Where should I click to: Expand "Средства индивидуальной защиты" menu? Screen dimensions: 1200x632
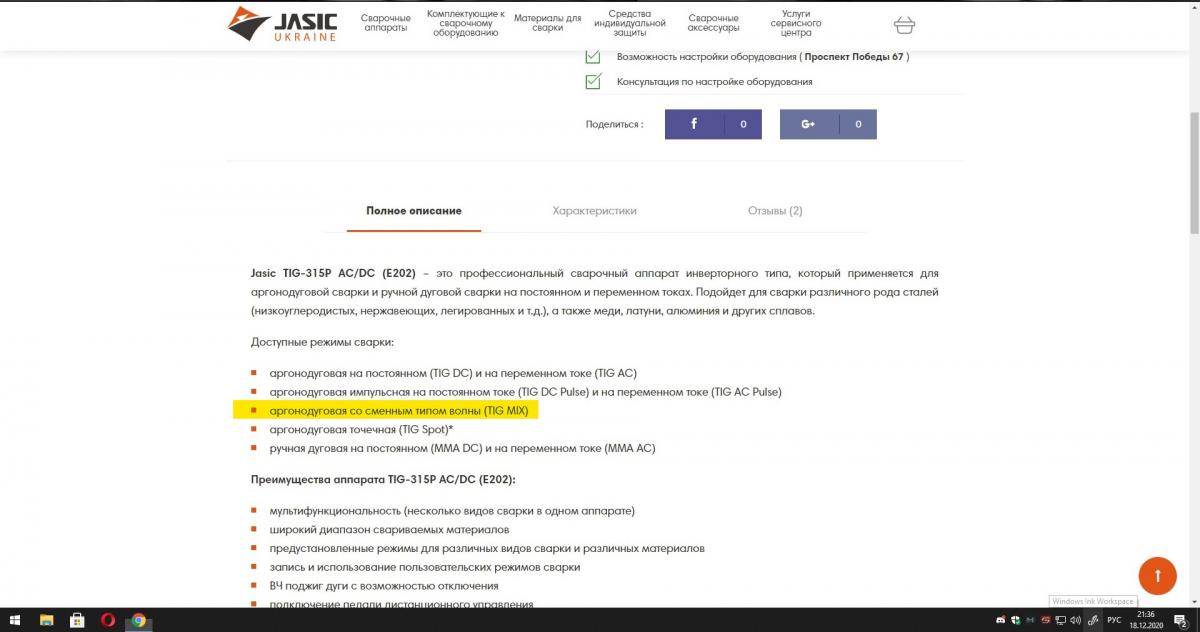(x=629, y=23)
